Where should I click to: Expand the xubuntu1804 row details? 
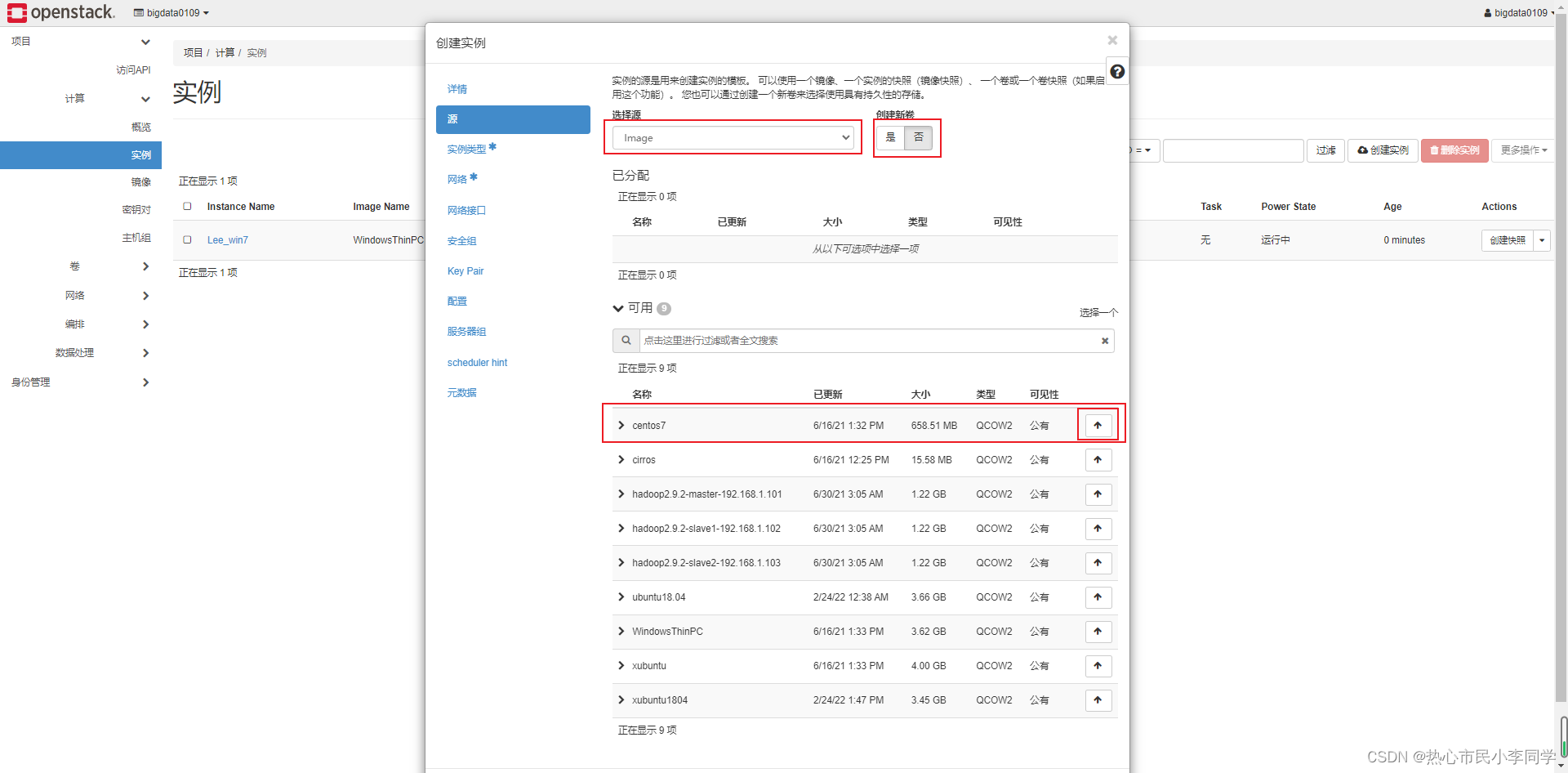click(x=621, y=700)
